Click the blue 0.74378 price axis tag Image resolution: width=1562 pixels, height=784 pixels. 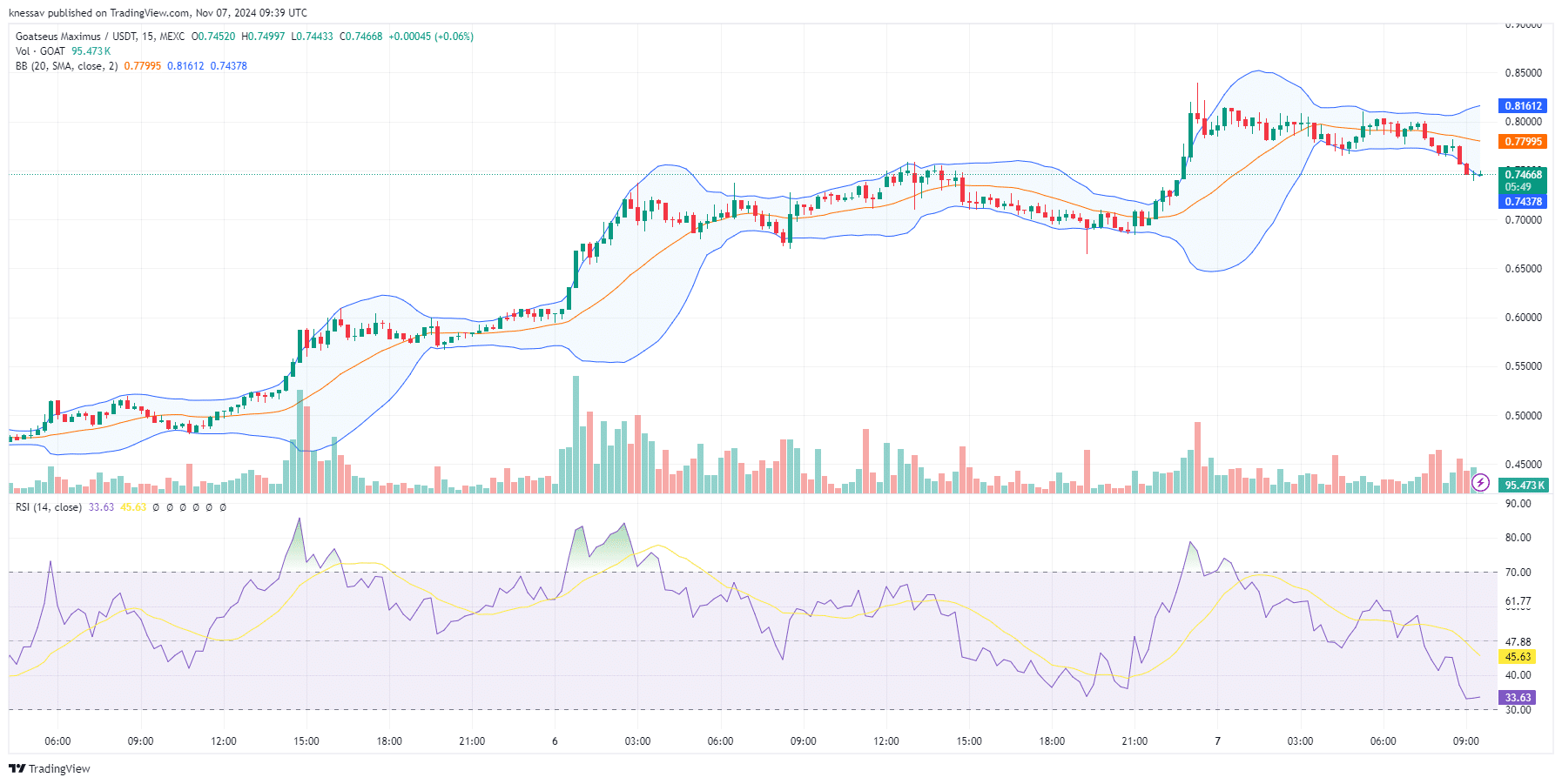click(1523, 202)
